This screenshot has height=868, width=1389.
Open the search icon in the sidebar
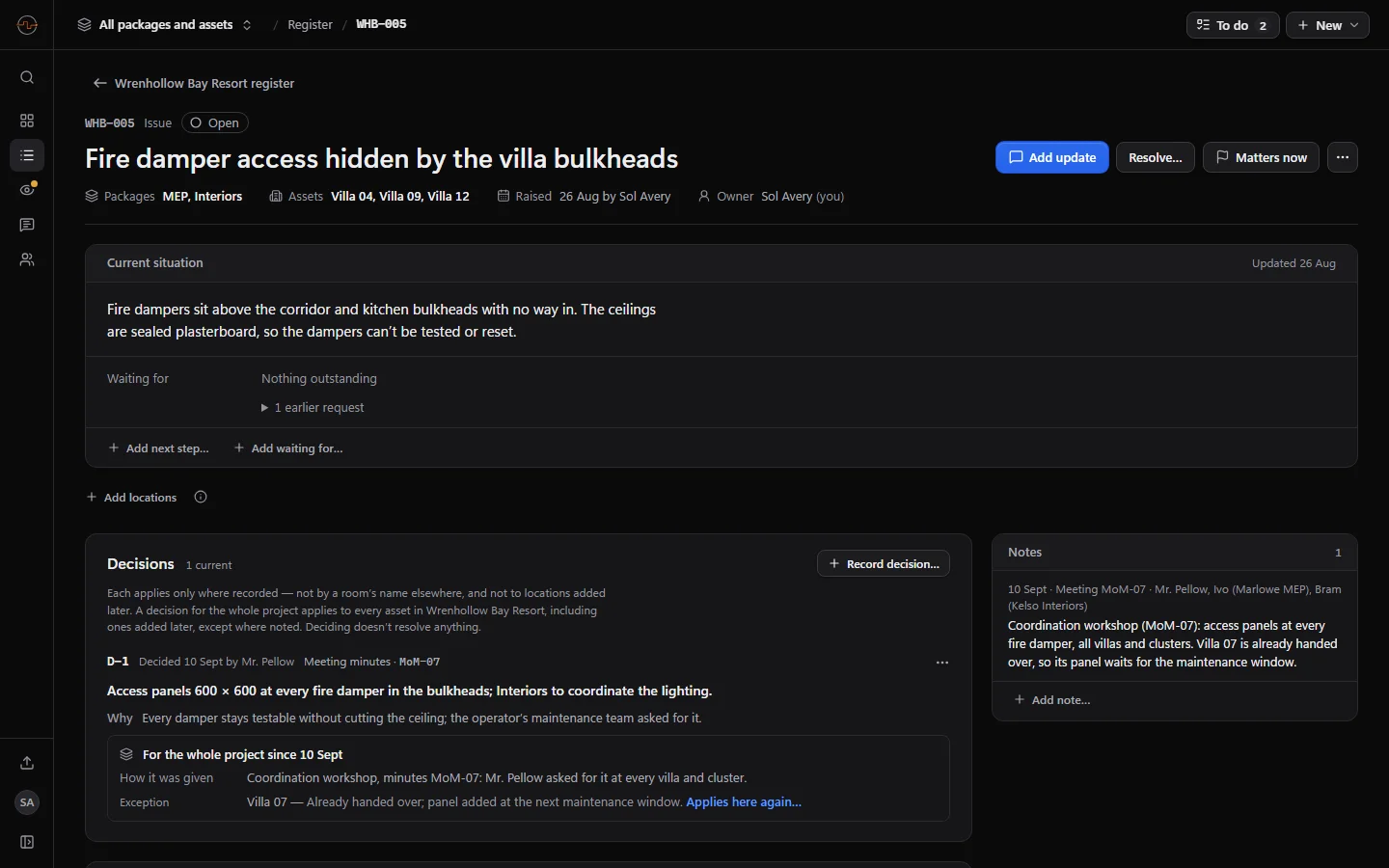tap(27, 77)
